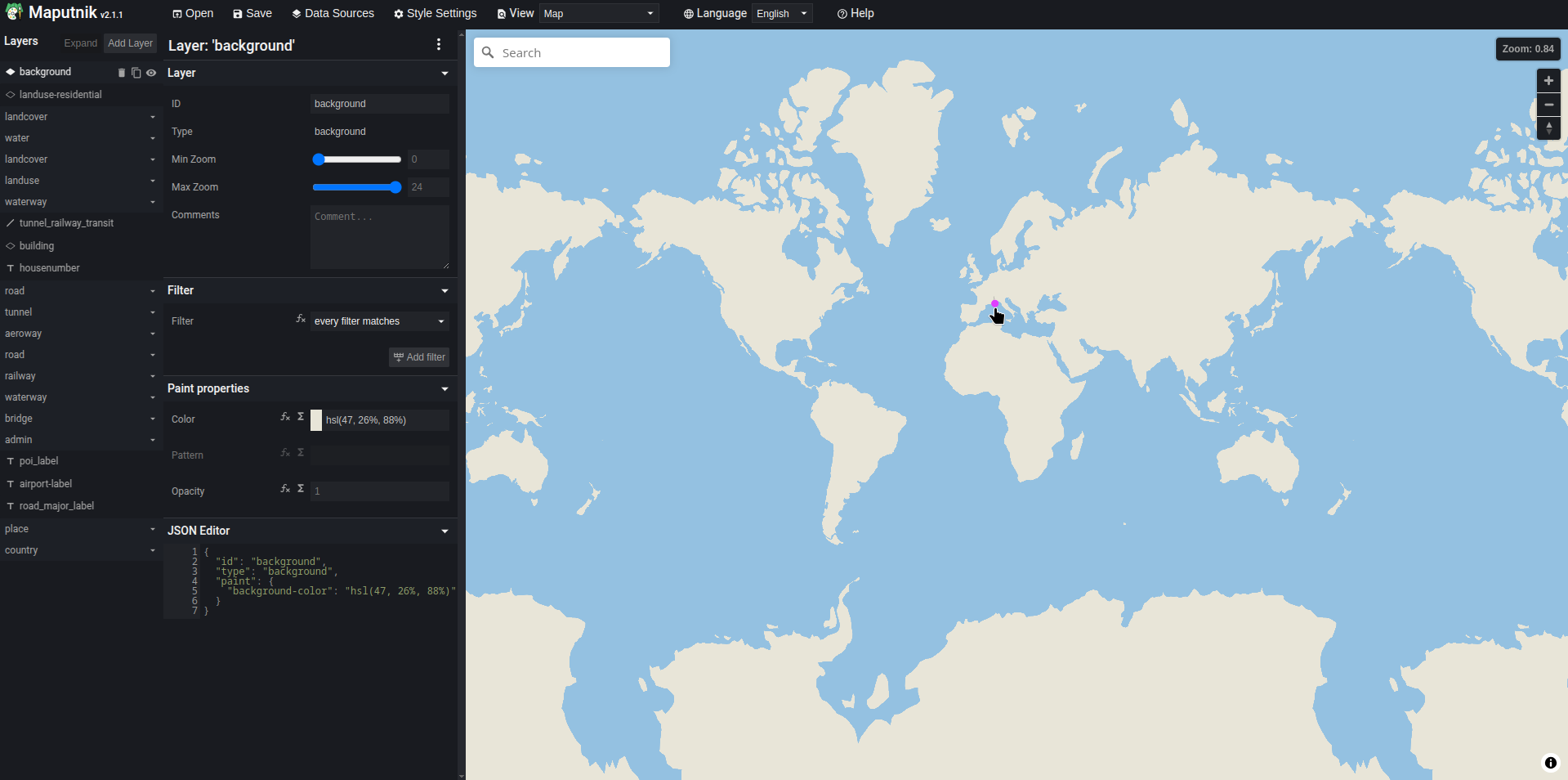1568x780 pixels.
Task: Click the sigma data-function icon beside Opacity
Action: tap(301, 489)
